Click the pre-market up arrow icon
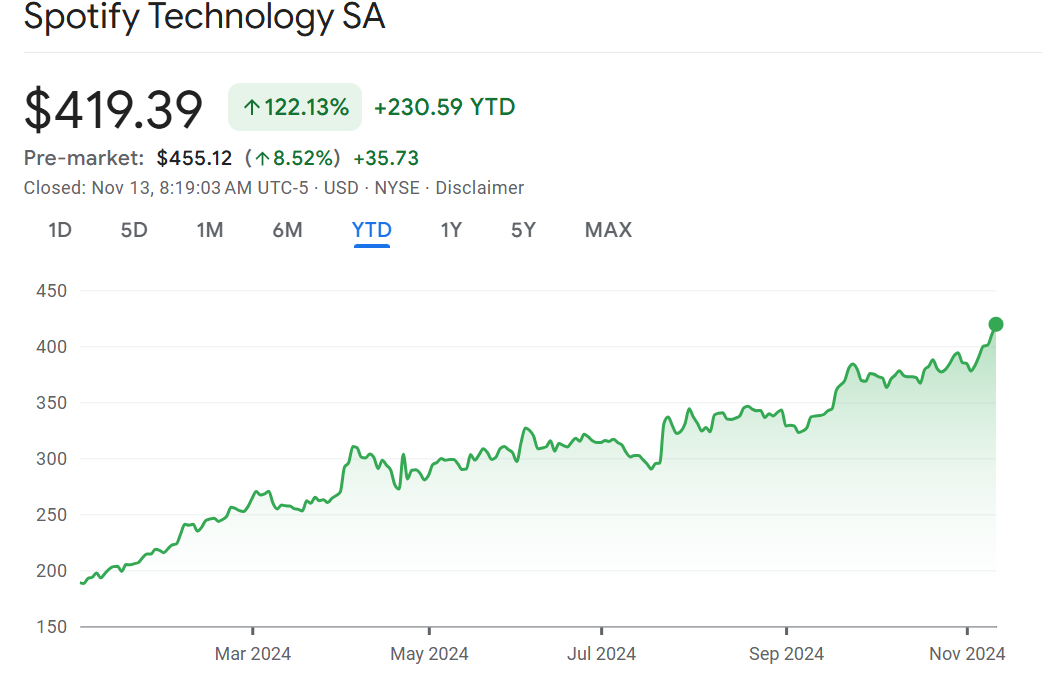 pos(262,158)
